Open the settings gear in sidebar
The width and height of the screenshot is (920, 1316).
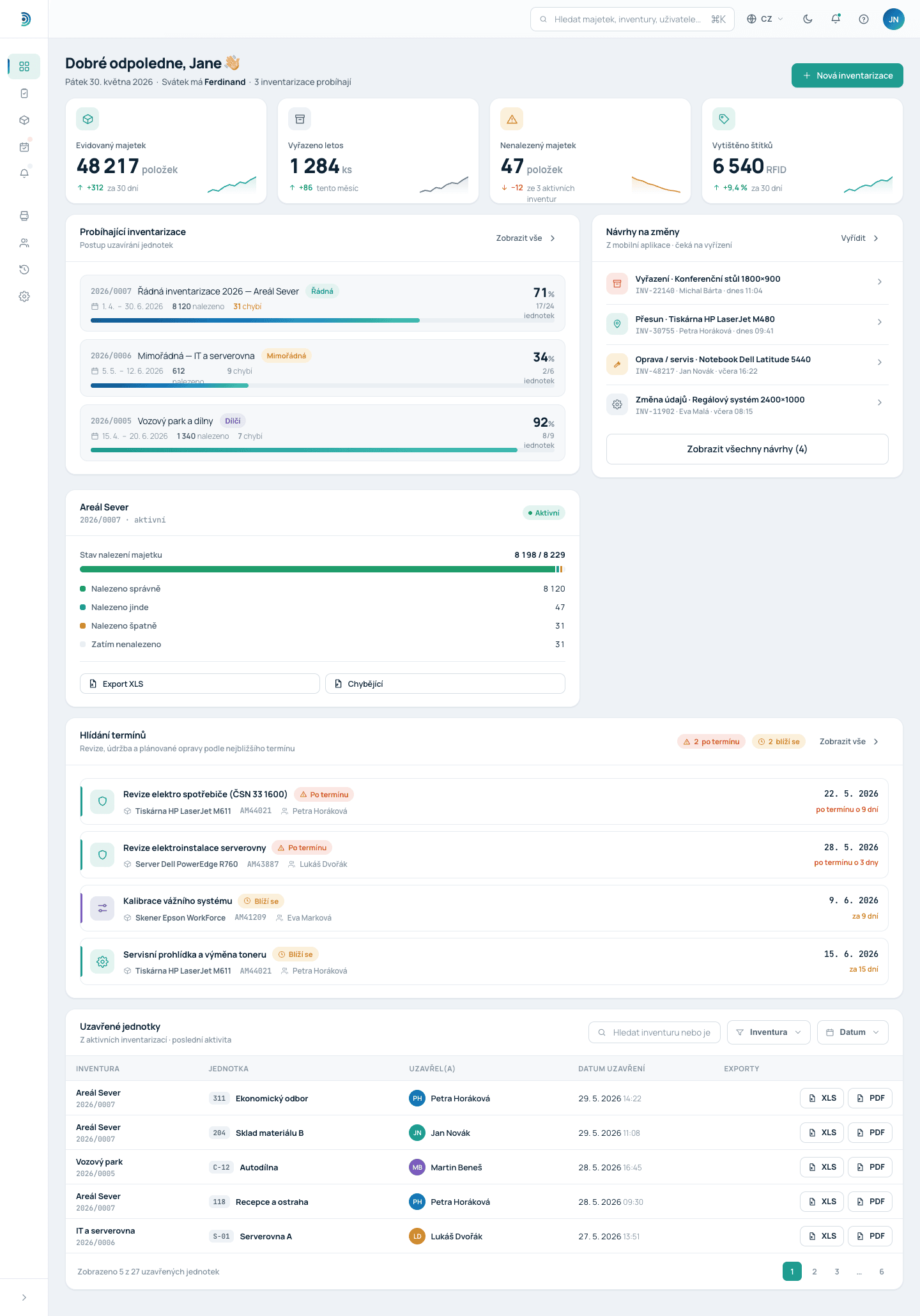(x=24, y=296)
